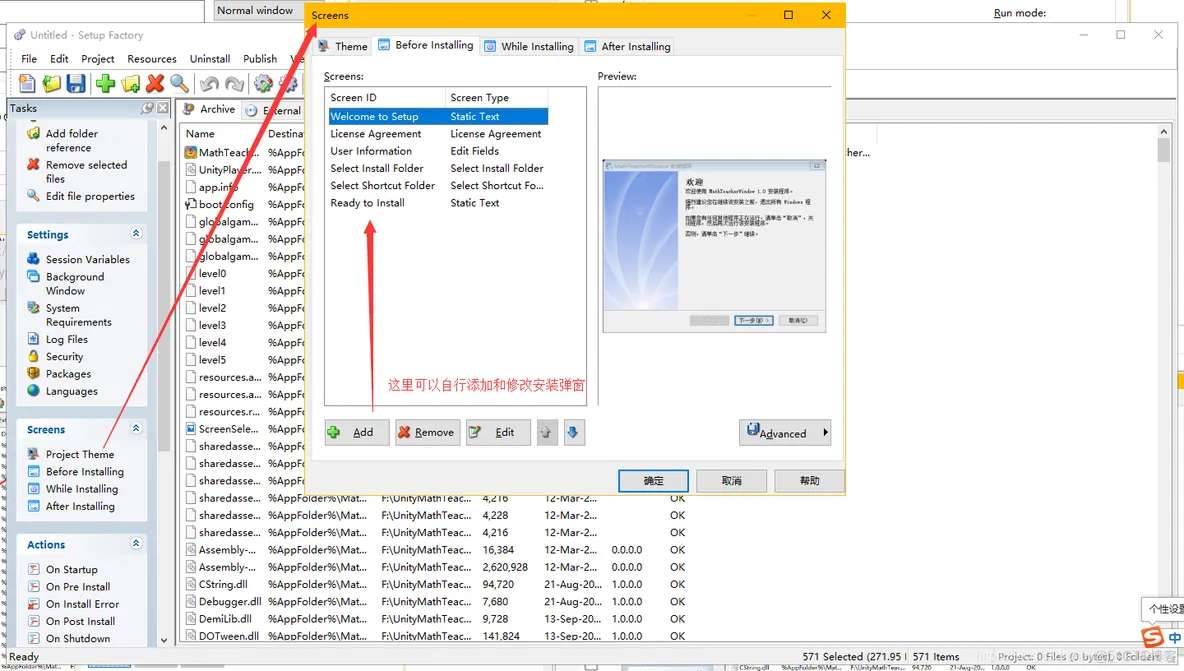Image resolution: width=1184 pixels, height=671 pixels.
Task: Open the Resources menu
Action: [x=152, y=59]
